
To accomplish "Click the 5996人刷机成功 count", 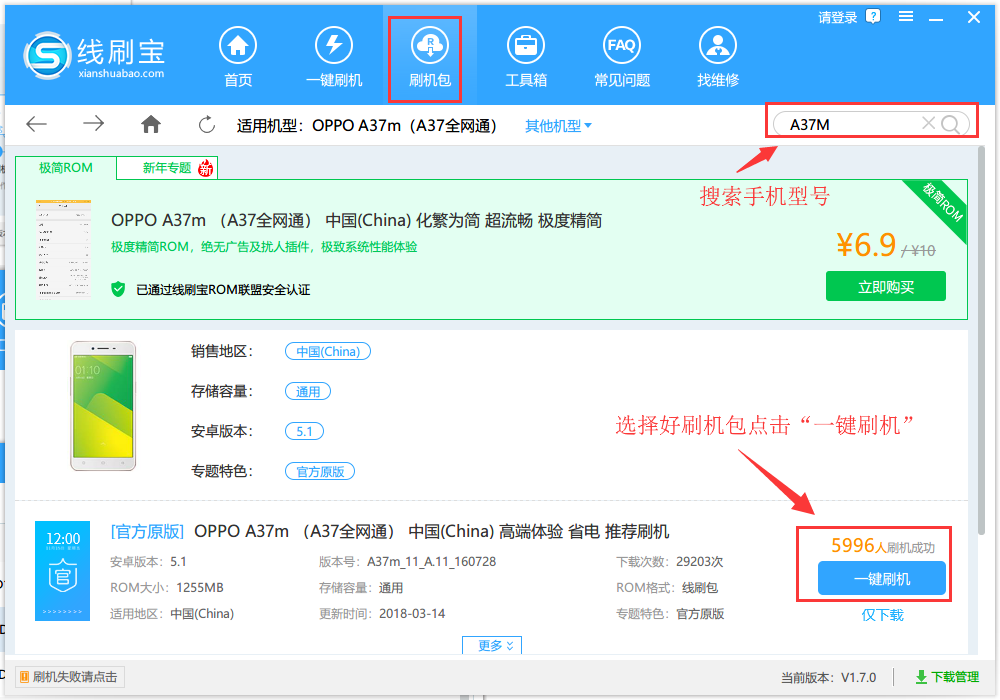I will click(x=883, y=546).
